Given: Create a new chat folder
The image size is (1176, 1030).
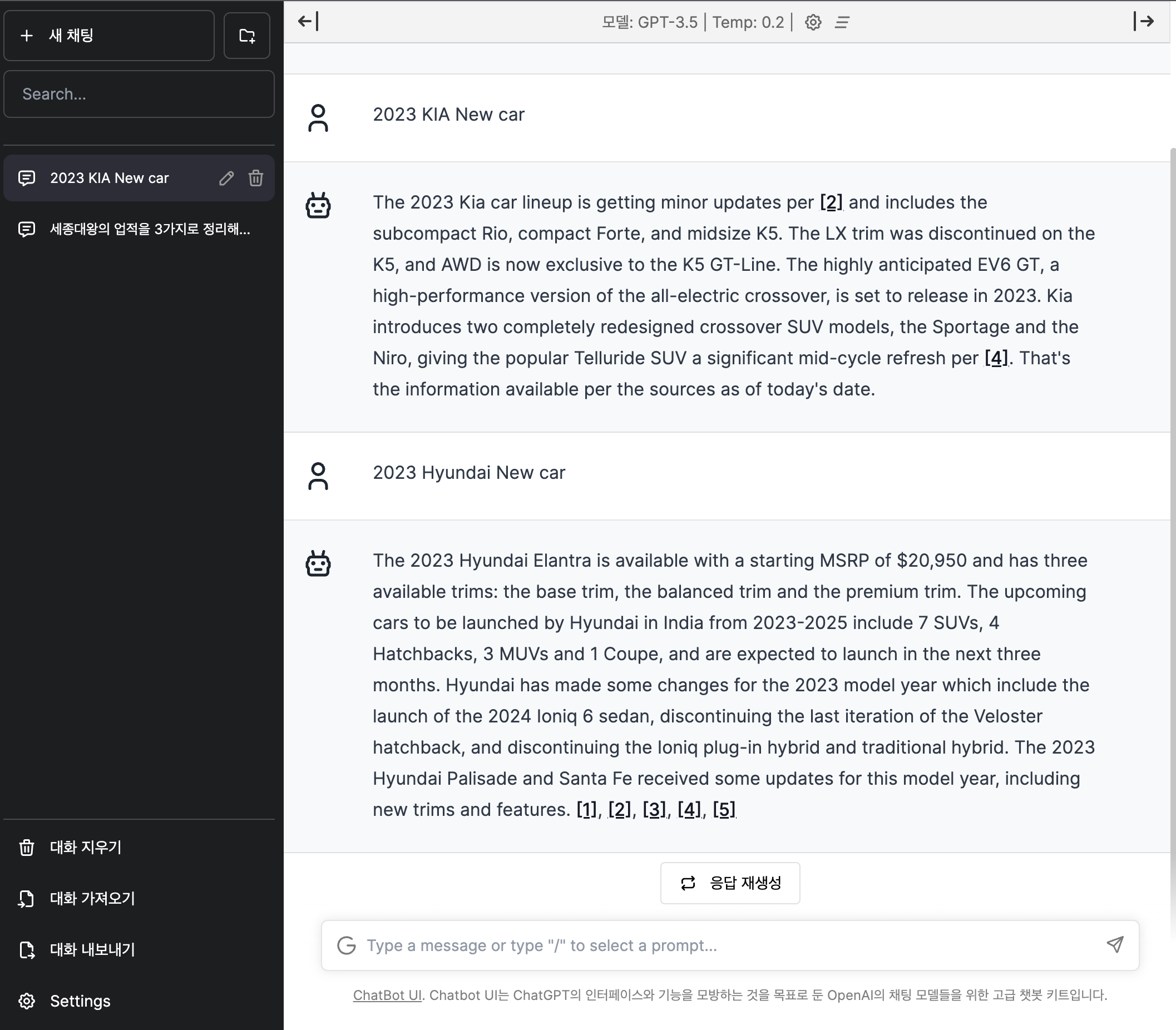Looking at the screenshot, I should click(246, 36).
